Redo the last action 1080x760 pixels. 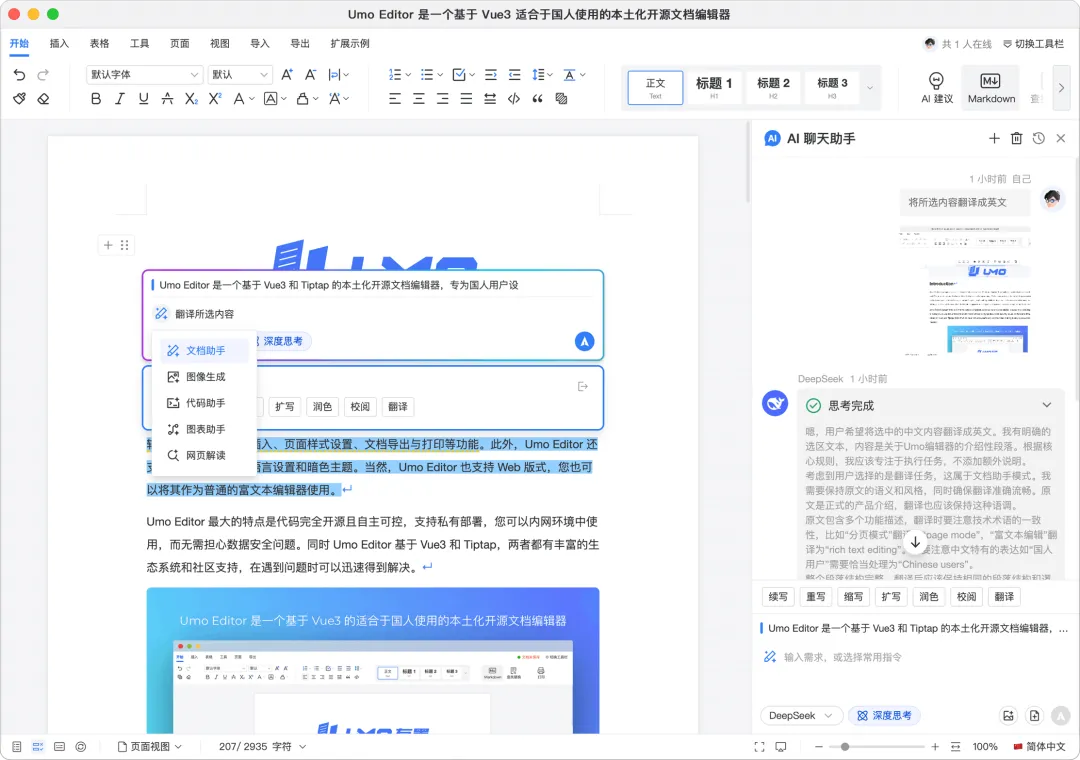tap(43, 74)
